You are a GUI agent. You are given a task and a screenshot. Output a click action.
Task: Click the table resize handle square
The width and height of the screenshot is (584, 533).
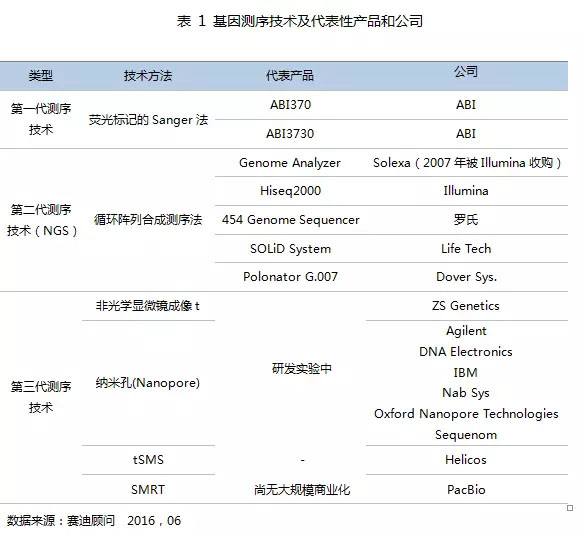pos(569,508)
